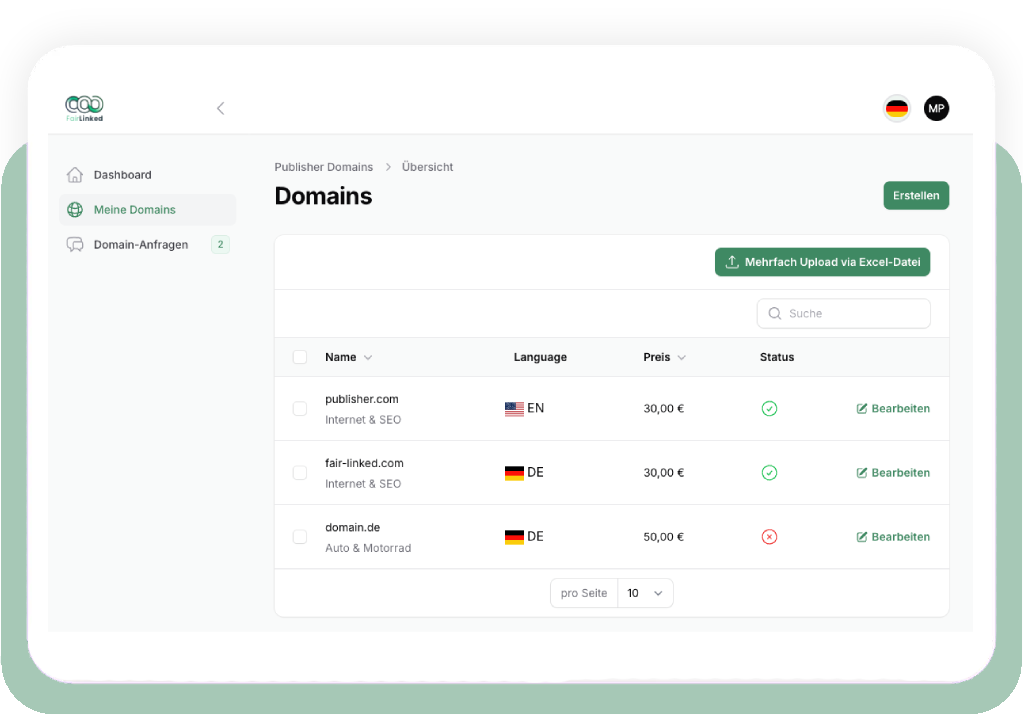Click the Erstellen button
This screenshot has height=715, width=1023.
click(x=915, y=196)
